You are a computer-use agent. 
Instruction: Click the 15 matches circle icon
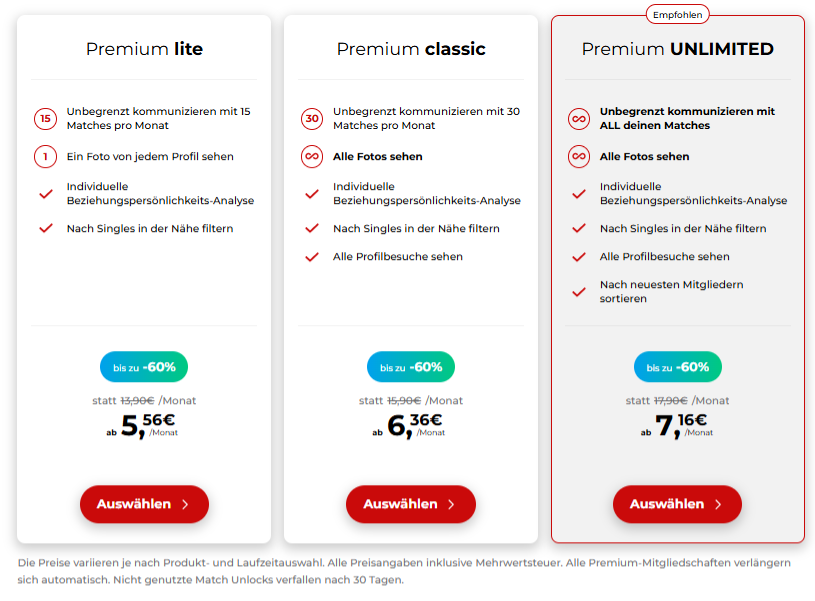tap(45, 119)
